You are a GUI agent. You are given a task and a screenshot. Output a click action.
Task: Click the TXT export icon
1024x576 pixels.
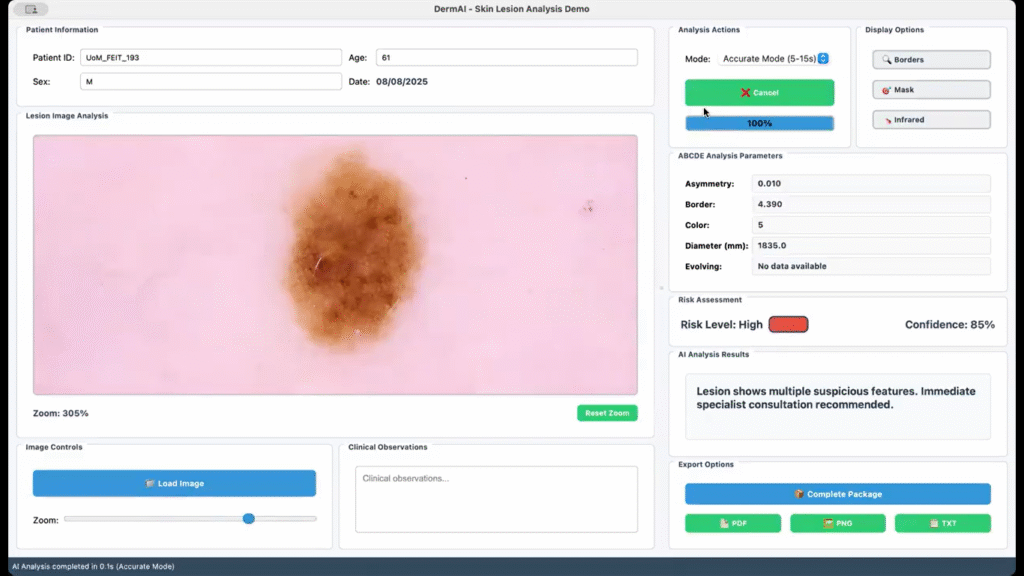tap(934, 523)
